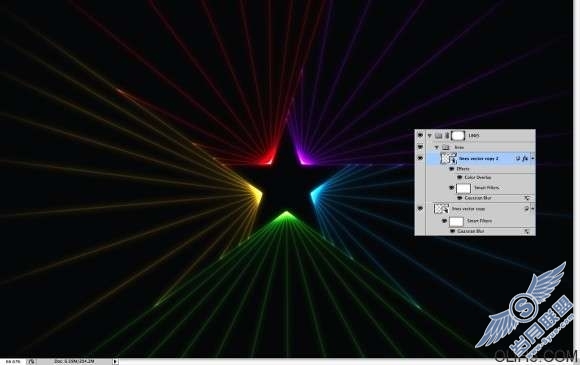Click the 'Color Overlay' effect label

(478, 178)
